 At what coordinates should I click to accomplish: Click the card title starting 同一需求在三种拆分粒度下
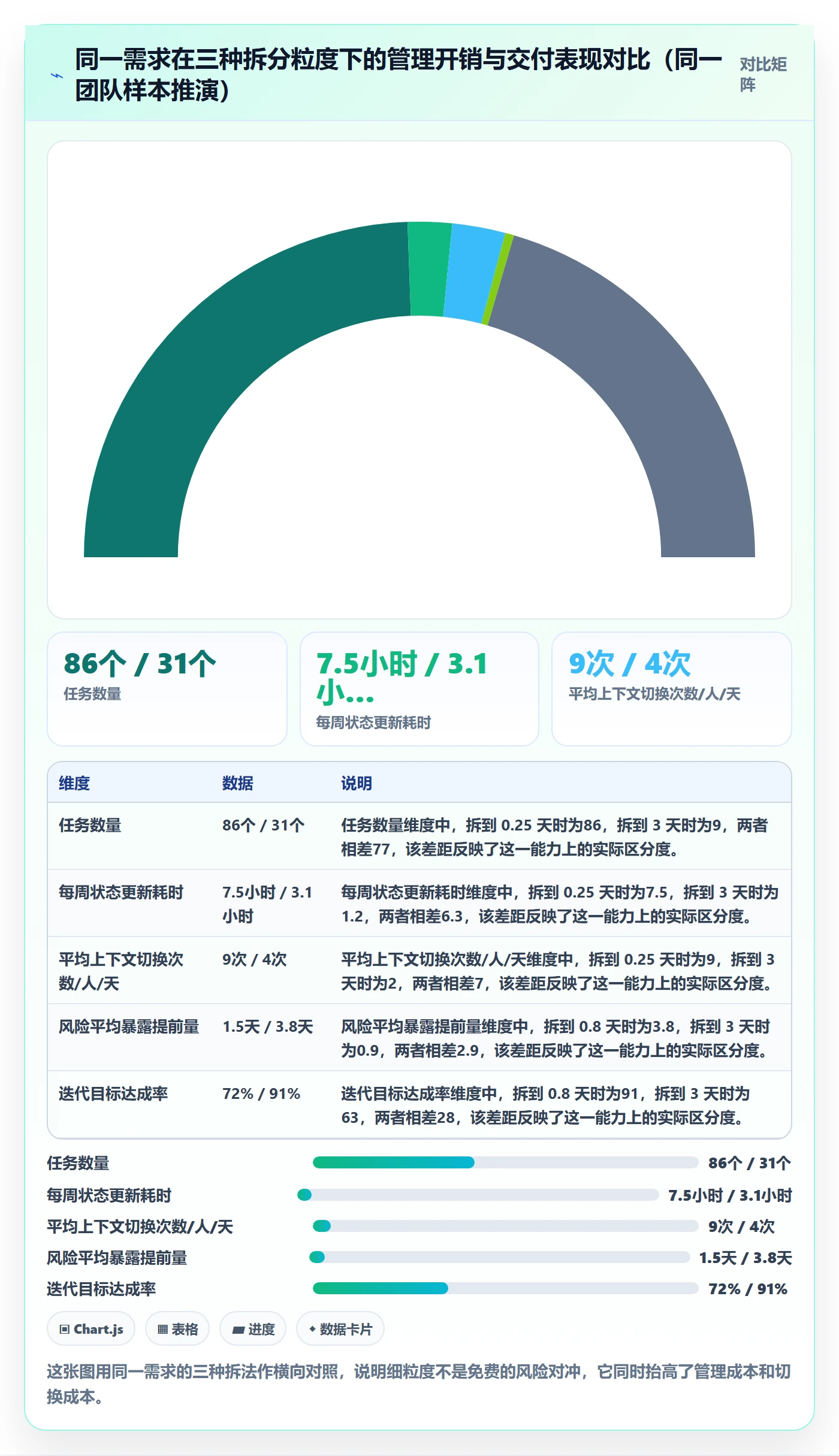(399, 75)
